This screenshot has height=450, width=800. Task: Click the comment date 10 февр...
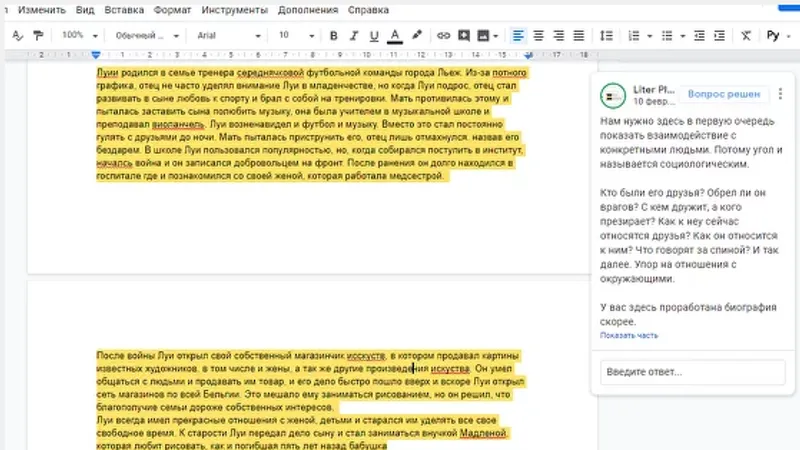(654, 102)
